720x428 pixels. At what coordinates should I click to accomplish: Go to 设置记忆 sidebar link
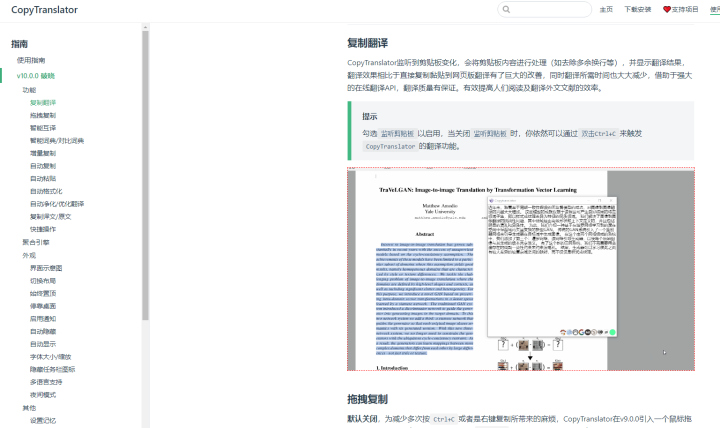click(x=43, y=421)
